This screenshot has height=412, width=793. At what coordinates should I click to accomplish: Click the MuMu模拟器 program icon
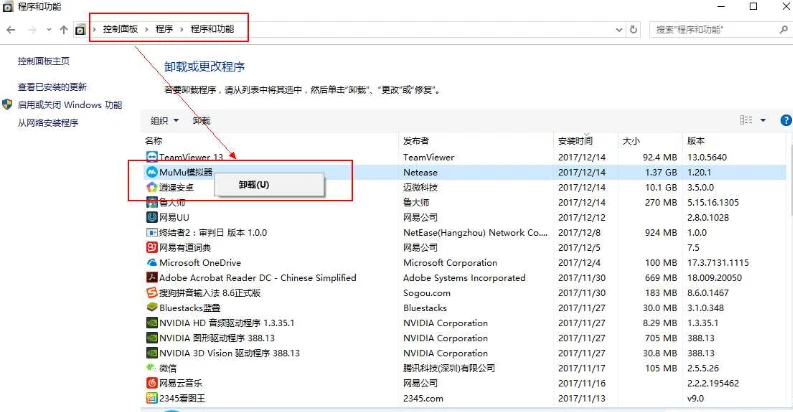click(x=152, y=172)
